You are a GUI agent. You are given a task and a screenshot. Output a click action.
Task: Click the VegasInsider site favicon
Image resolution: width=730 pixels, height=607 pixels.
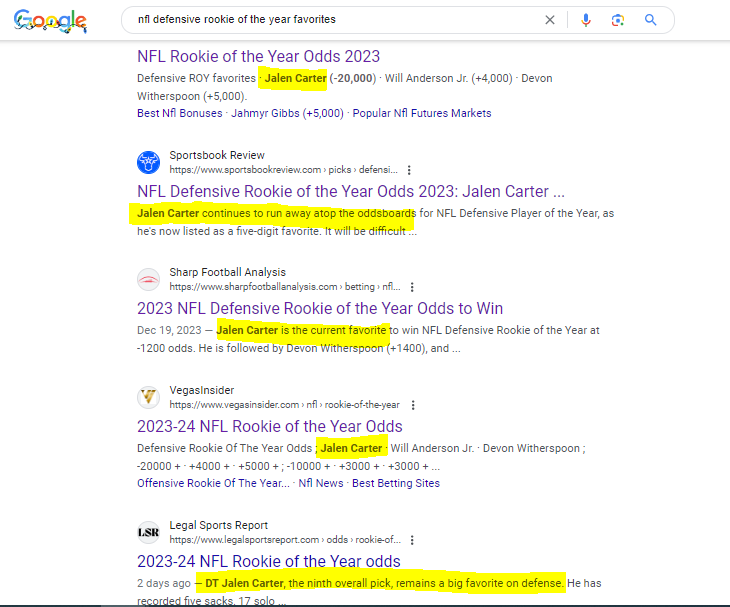pos(148,397)
